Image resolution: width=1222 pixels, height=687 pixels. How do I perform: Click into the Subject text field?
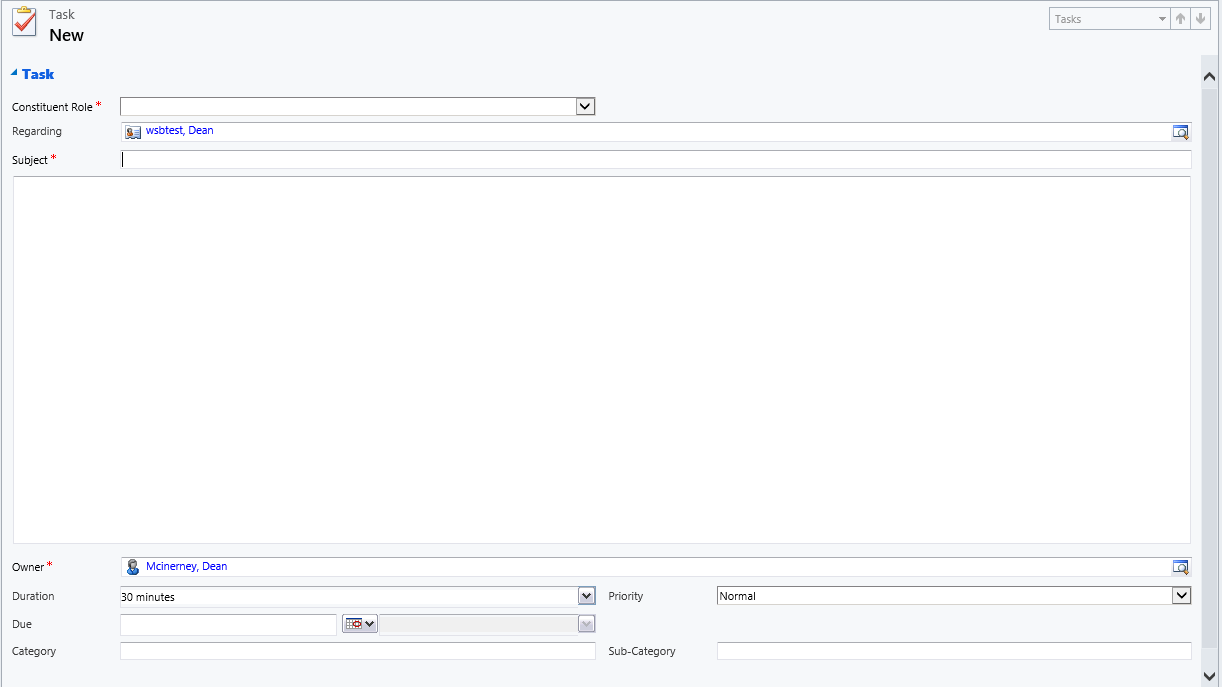655,160
